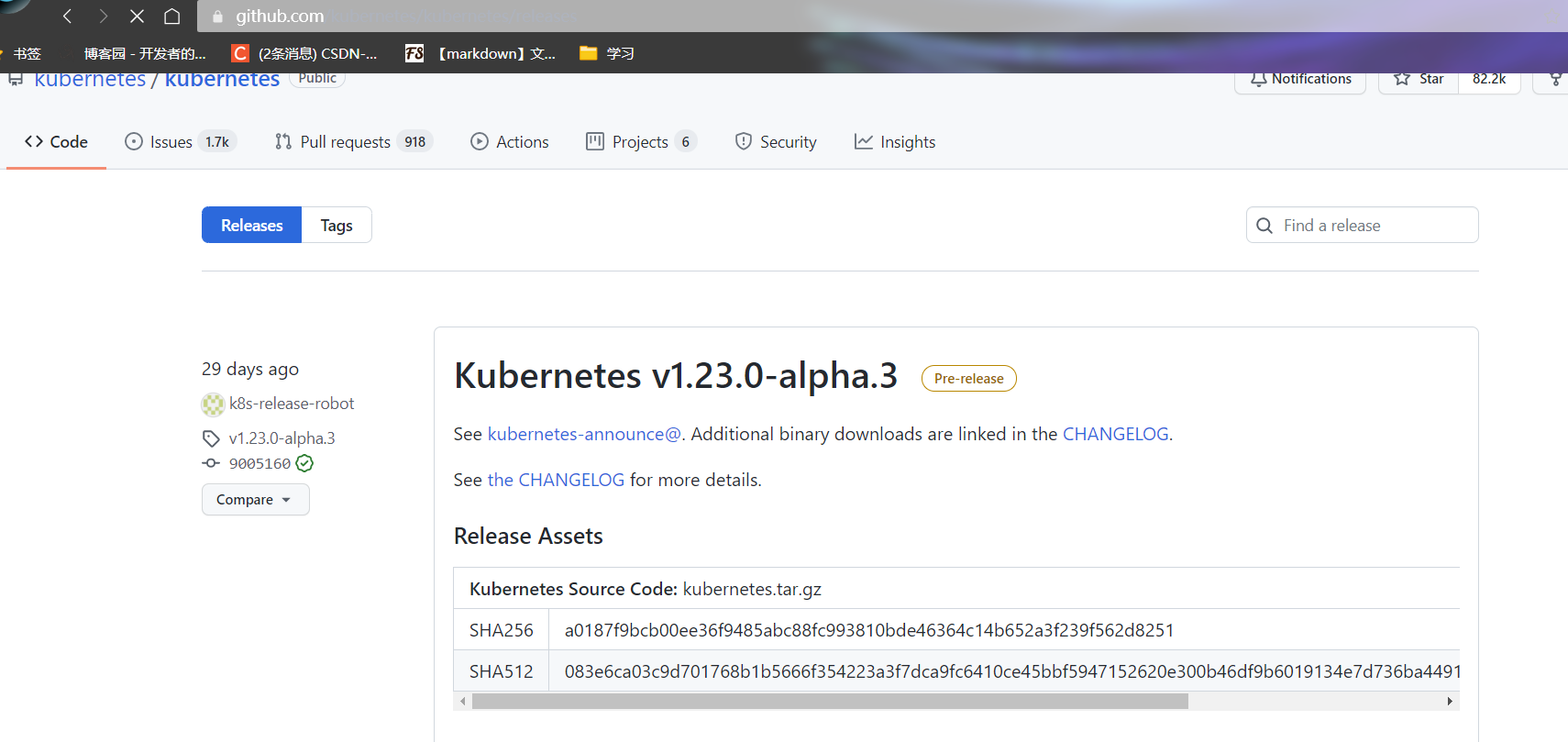Click the Projects board icon

tap(595, 141)
